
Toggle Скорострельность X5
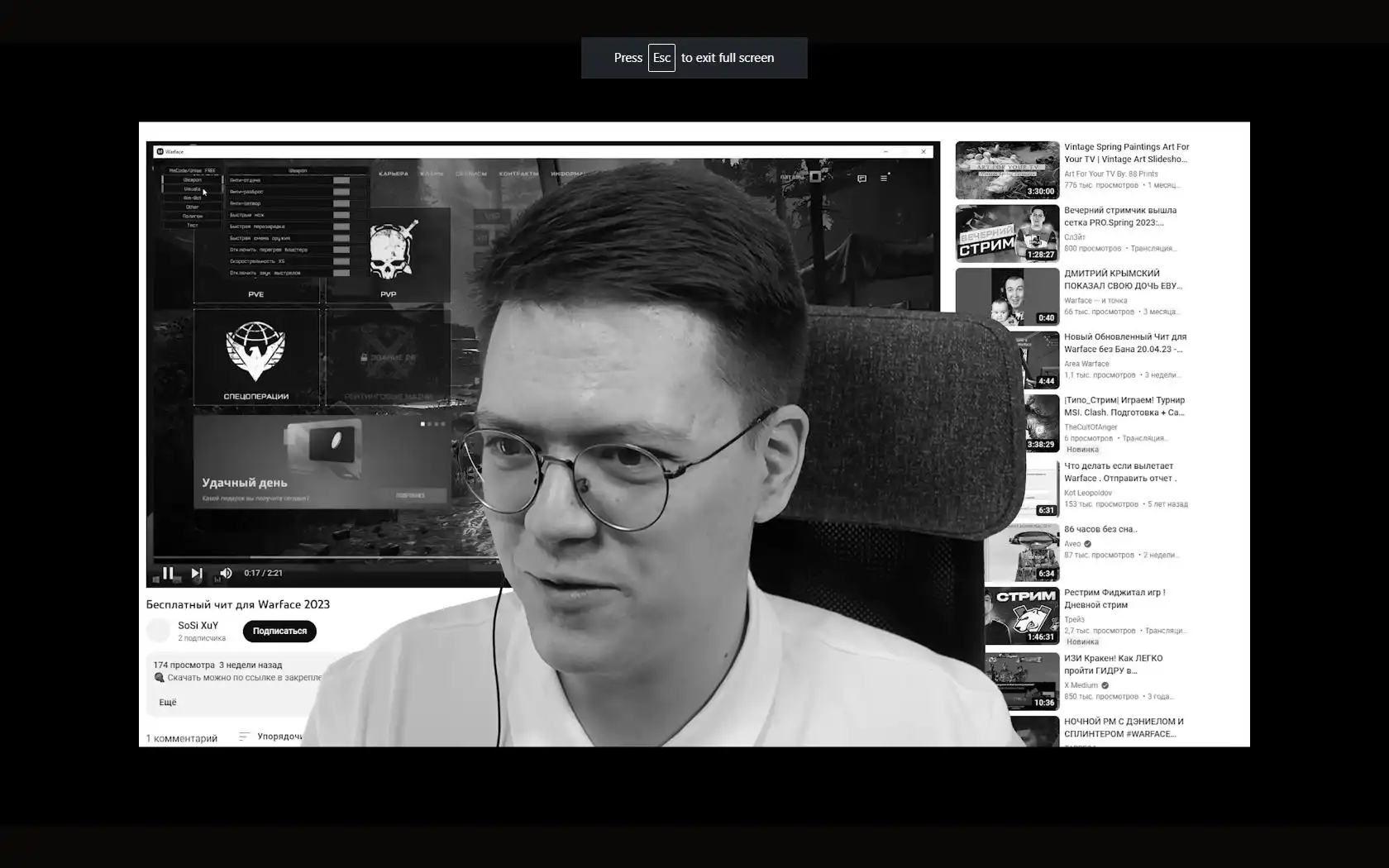point(341,261)
